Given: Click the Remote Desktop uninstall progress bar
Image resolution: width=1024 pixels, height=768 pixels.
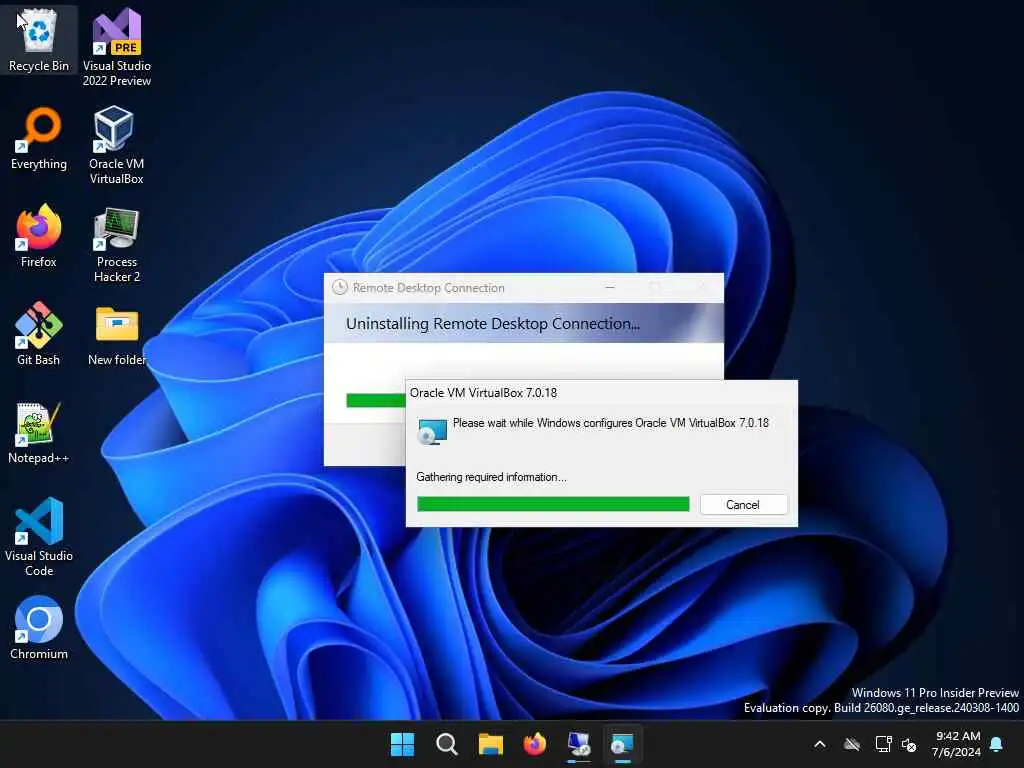Looking at the screenshot, I should click(376, 400).
